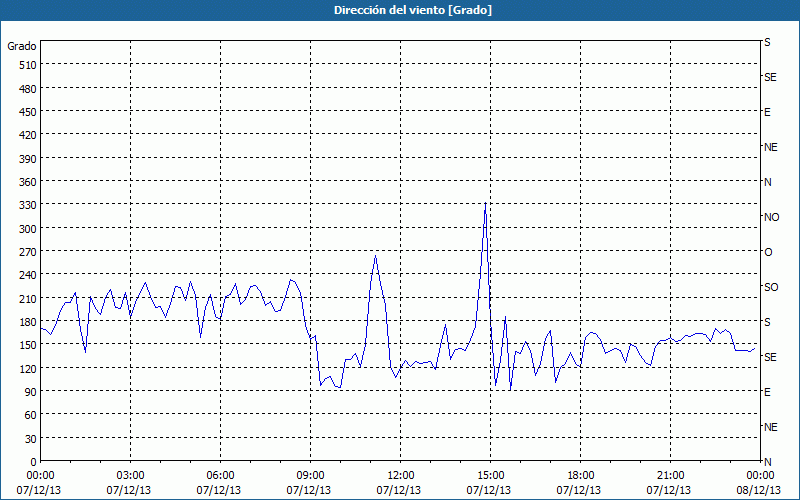Click the 450 value on the left axis
800x500 pixels.
[28, 112]
